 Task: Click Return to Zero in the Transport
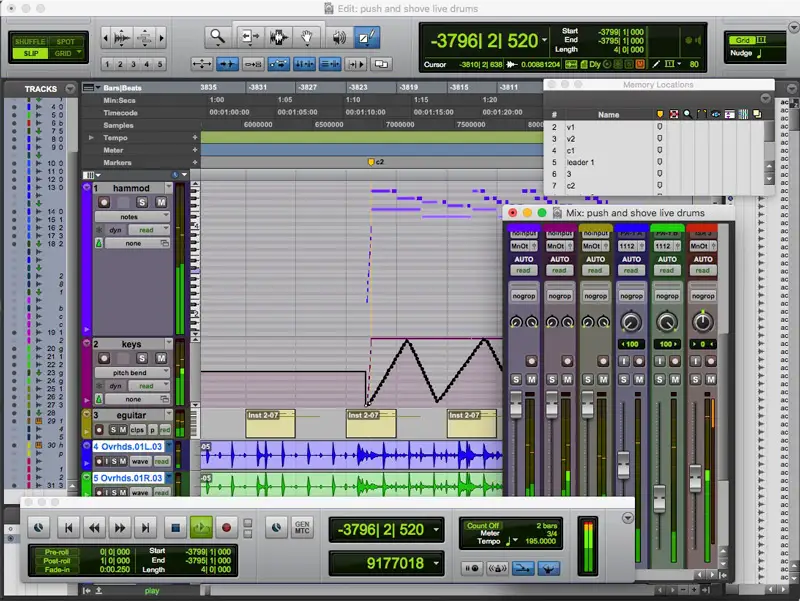pyautogui.click(x=68, y=527)
